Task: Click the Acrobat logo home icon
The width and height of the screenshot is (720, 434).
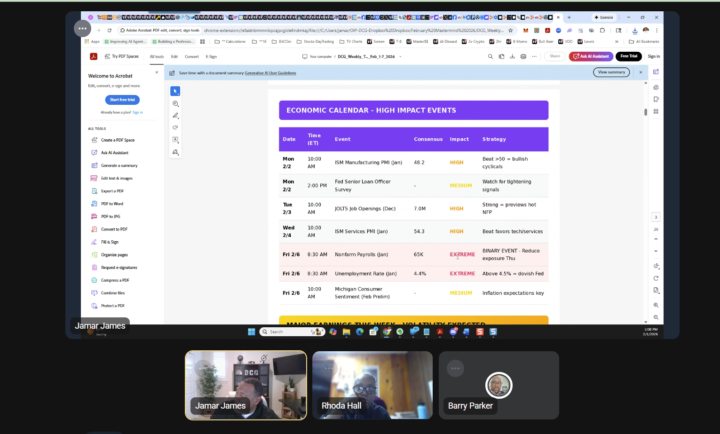Action: [92, 56]
